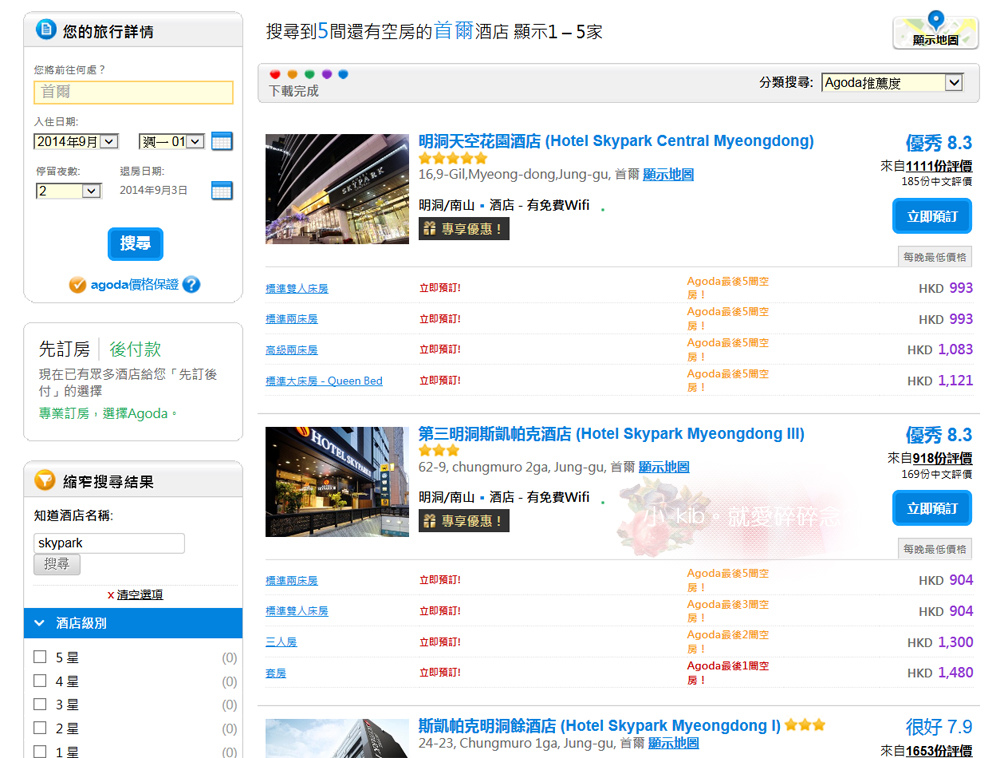Open Skypark Myeongdong III hotel photo
Image resolution: width=1000 pixels, height=758 pixels.
337,482
